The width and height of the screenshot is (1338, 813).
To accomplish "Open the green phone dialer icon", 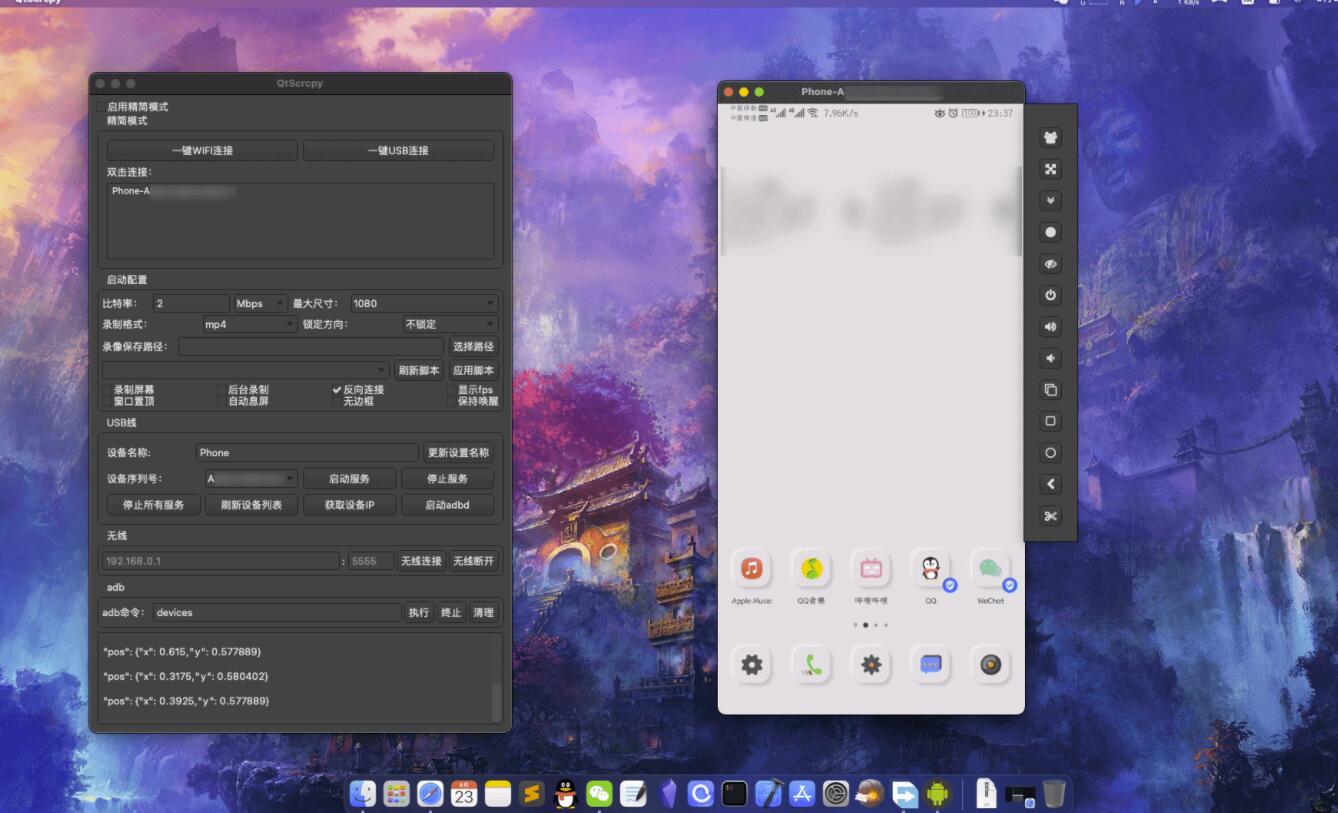I will (811, 665).
